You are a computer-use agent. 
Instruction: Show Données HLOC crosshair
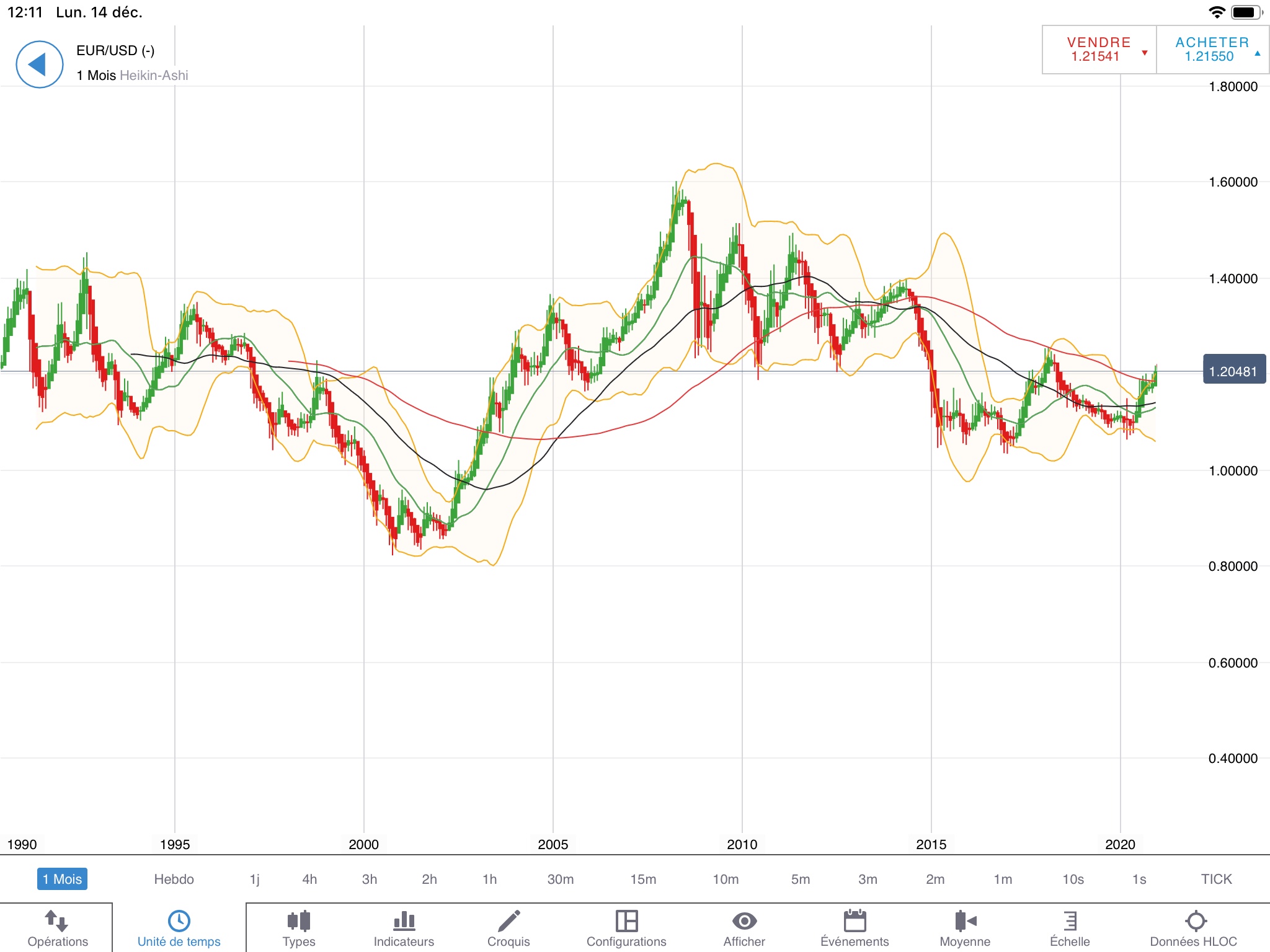[1195, 921]
